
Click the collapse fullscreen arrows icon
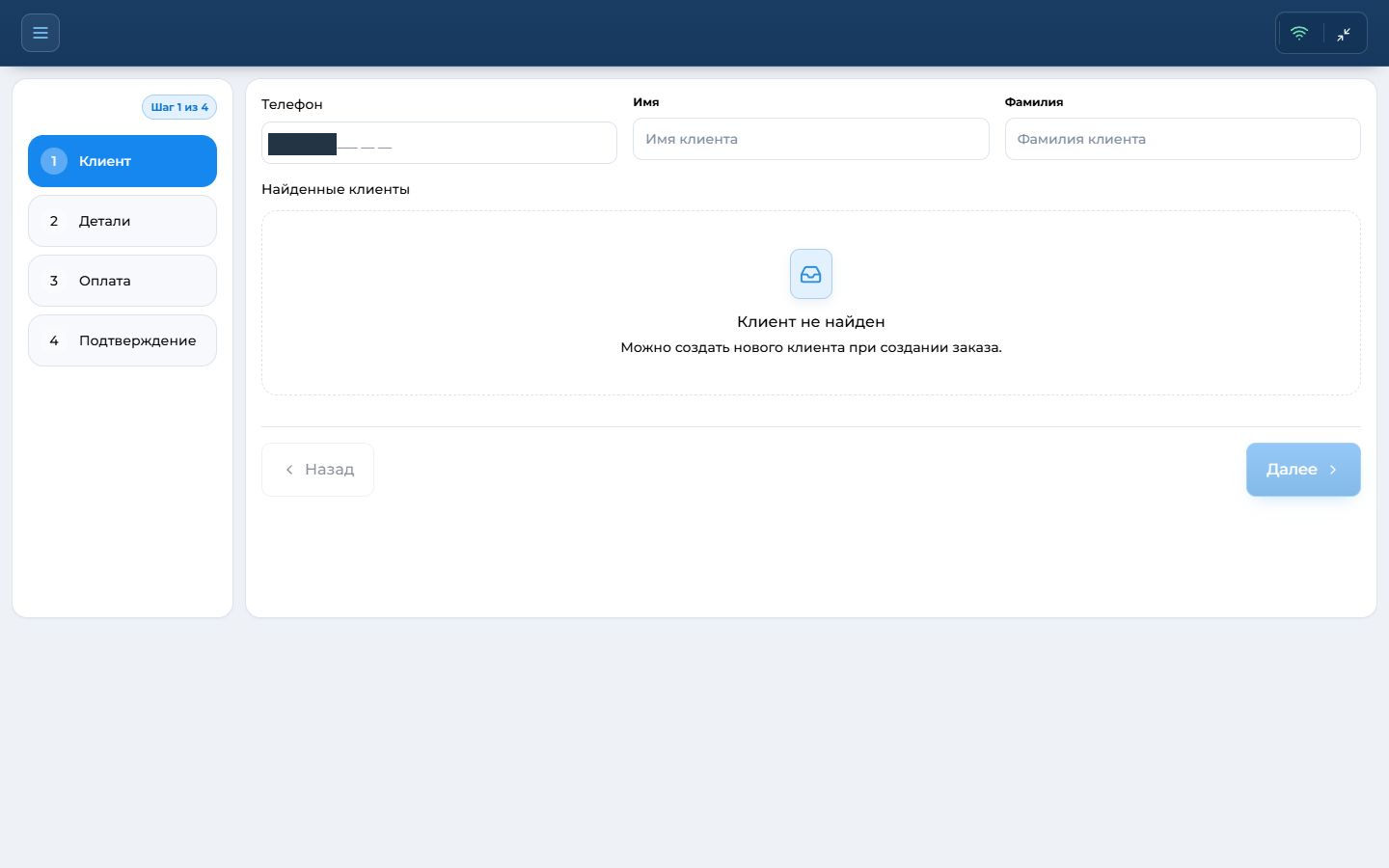coord(1344,34)
